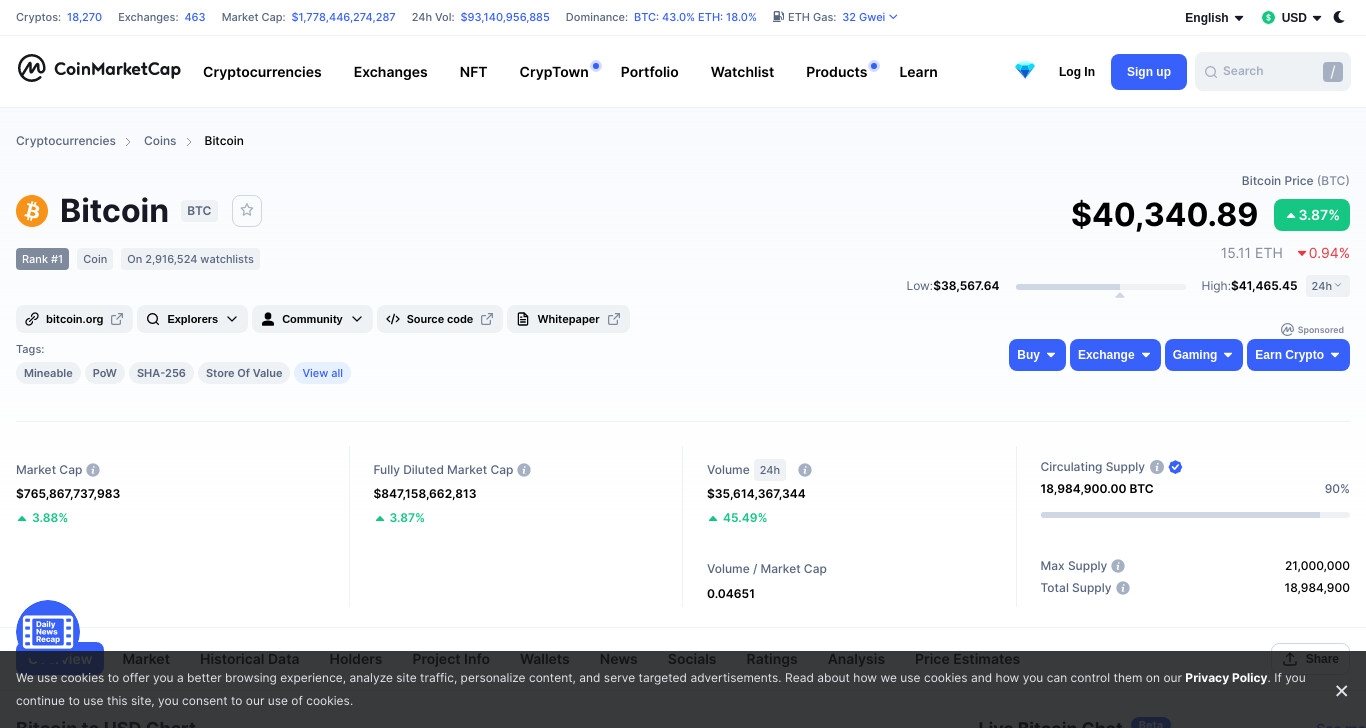
Task: Click Exchanges count 463
Action: click(x=195, y=17)
